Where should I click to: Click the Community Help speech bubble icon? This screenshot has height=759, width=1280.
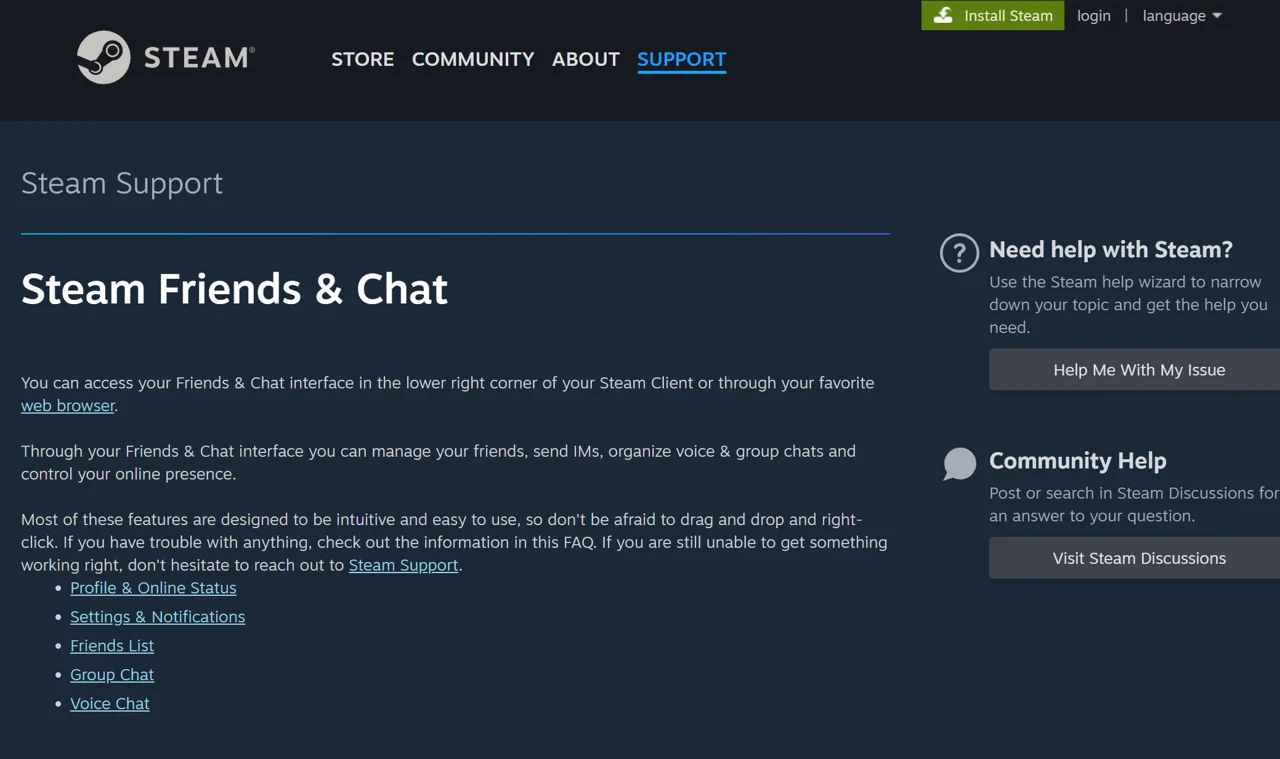coord(959,464)
